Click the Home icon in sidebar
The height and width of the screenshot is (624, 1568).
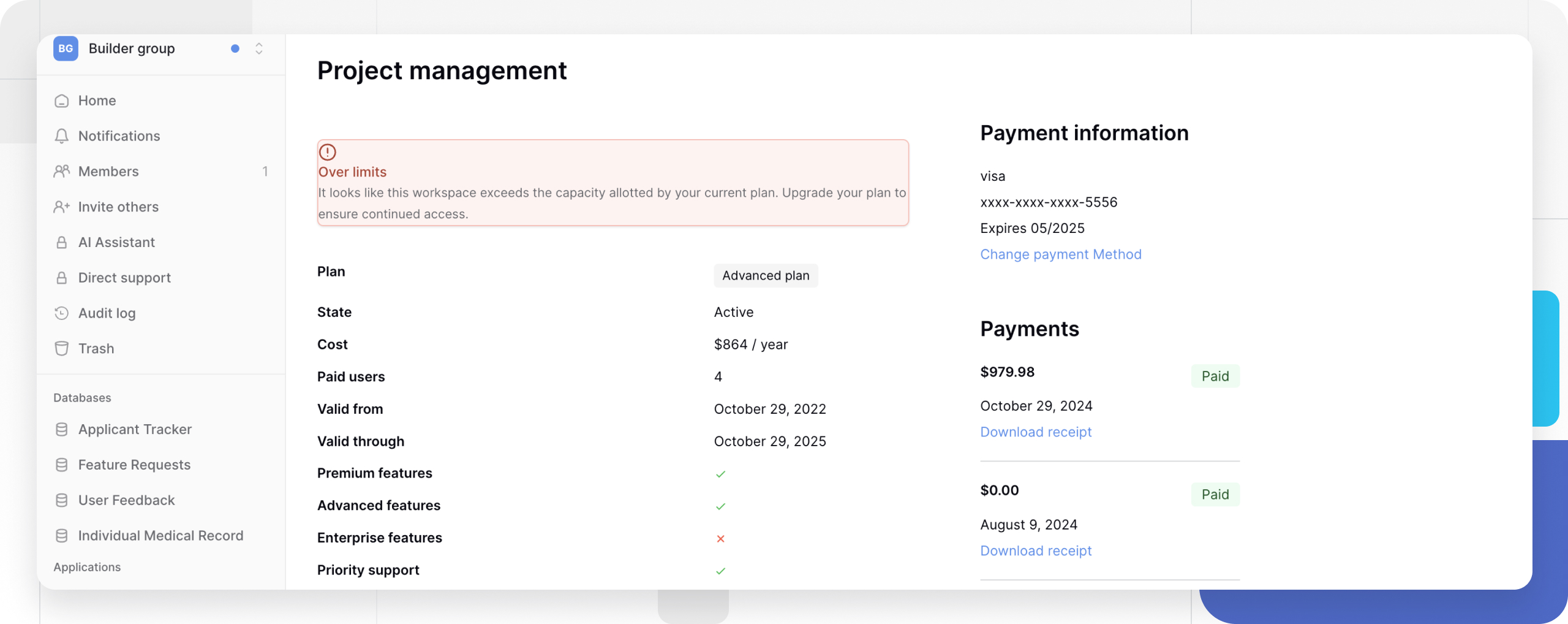[x=61, y=101]
